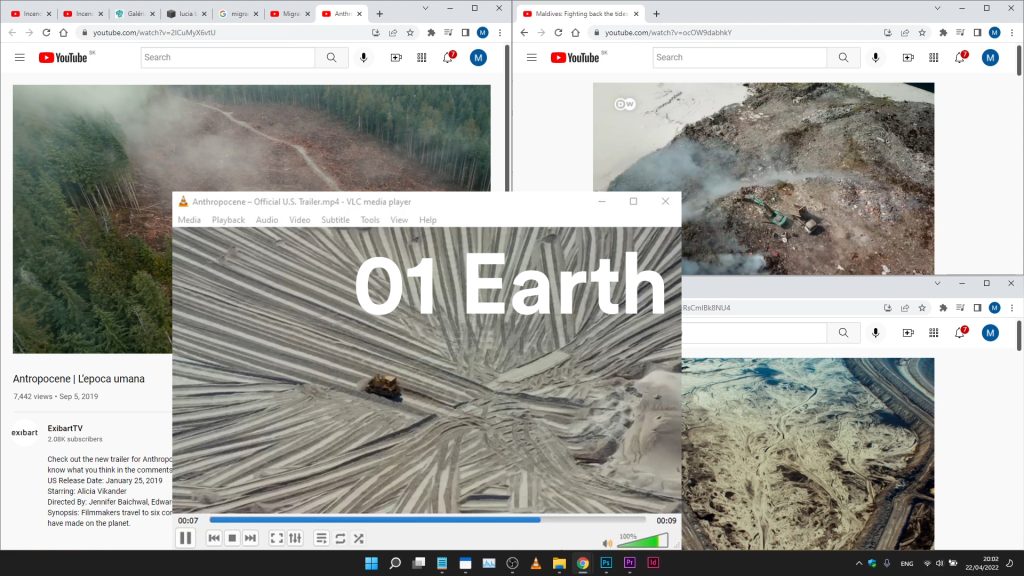Click YouTube search button in Maldives window
Image resolution: width=1024 pixels, height=576 pixels.
point(844,57)
